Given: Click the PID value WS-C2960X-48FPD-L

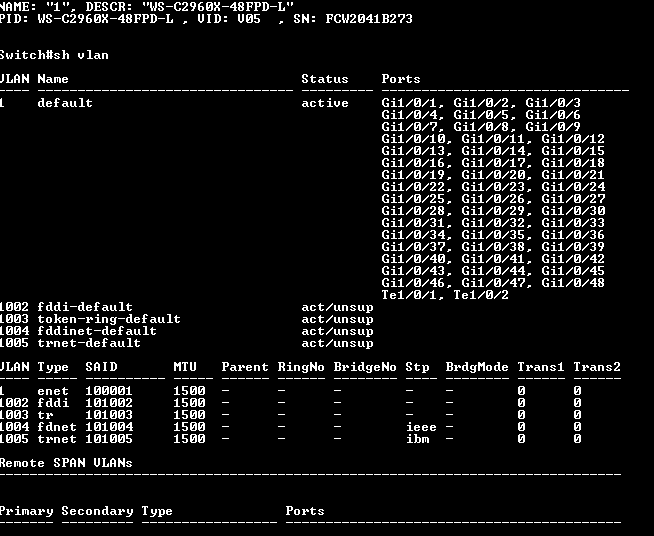Looking at the screenshot, I should [105, 19].
